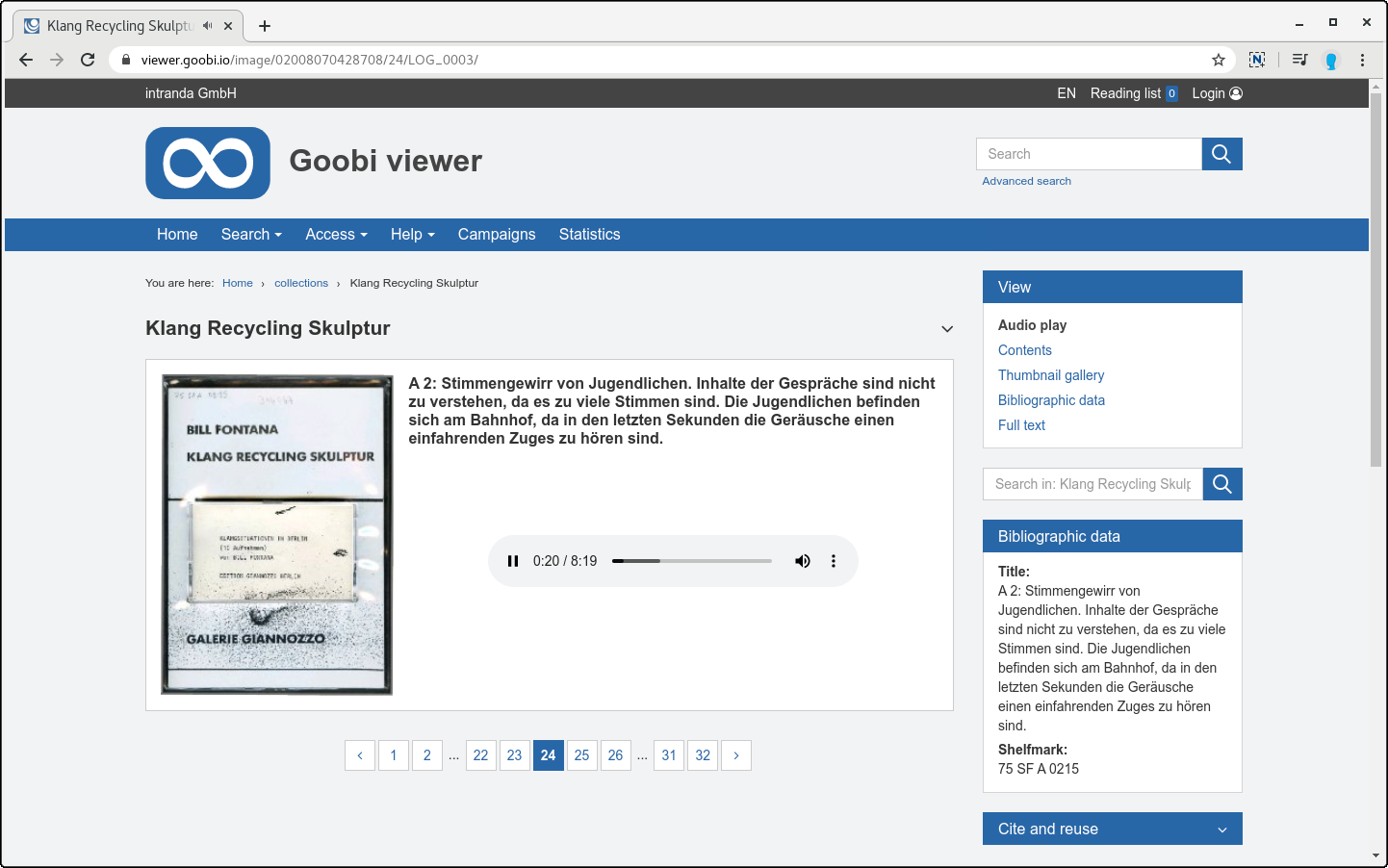Screen dimensions: 1388x868
Task: Open Chrome three-dot menu
Action: pos(1362,60)
